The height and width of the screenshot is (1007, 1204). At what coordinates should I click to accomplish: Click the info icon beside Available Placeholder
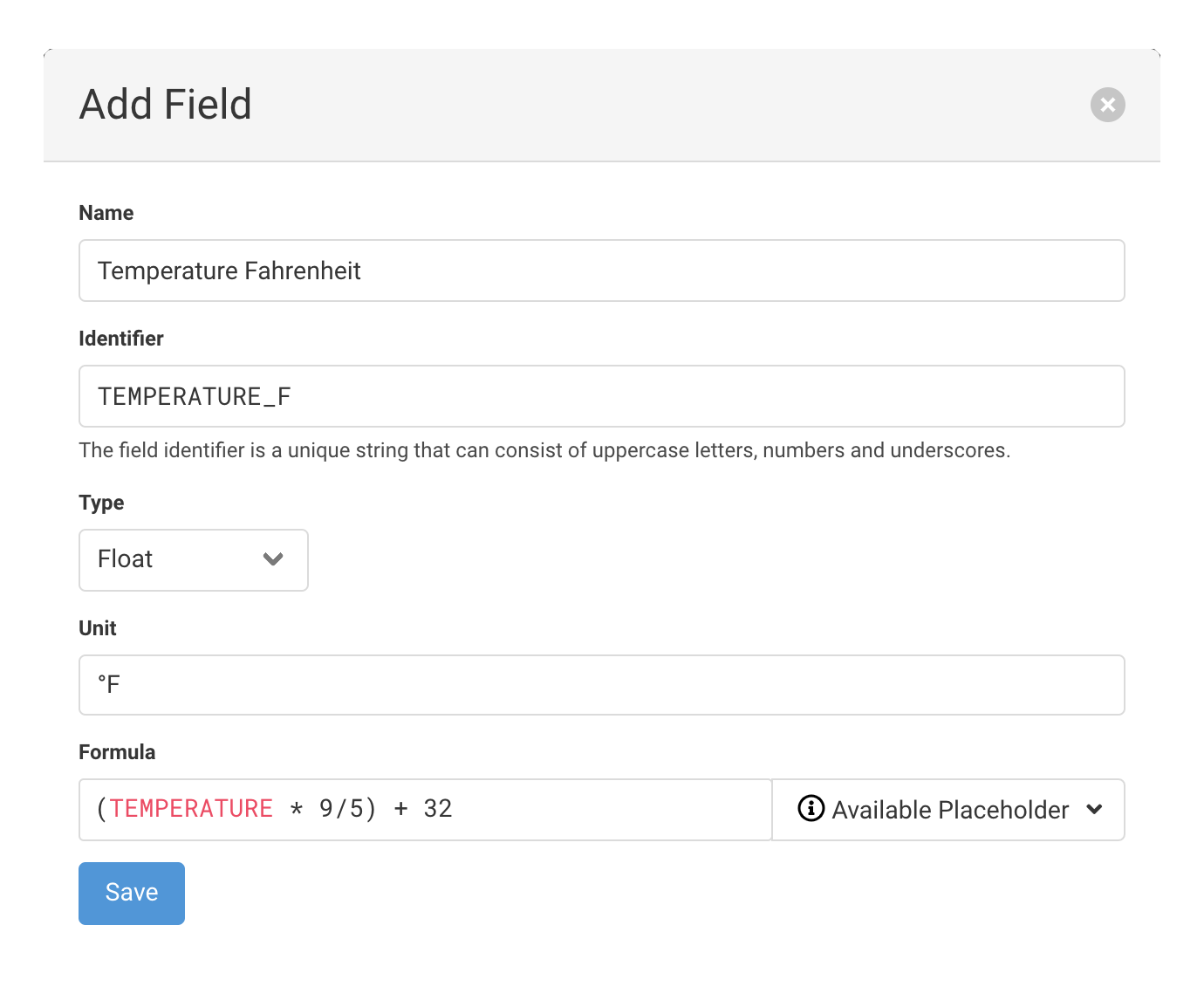point(811,809)
